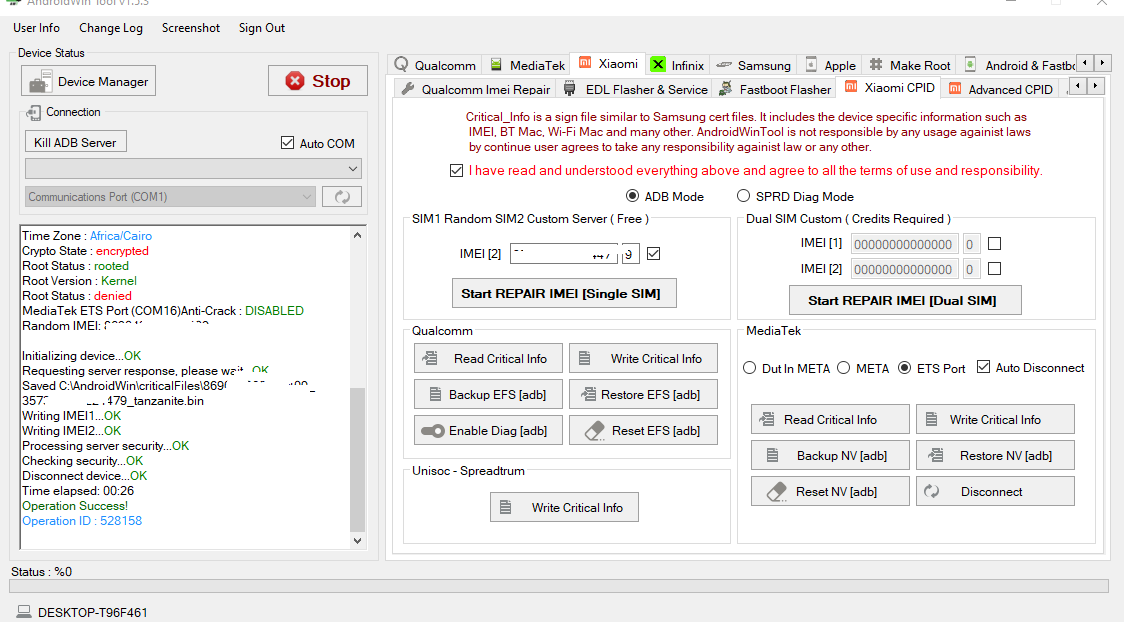Click Sign Out in the menu
Viewport: 1124px width, 622px height.
click(x=262, y=28)
